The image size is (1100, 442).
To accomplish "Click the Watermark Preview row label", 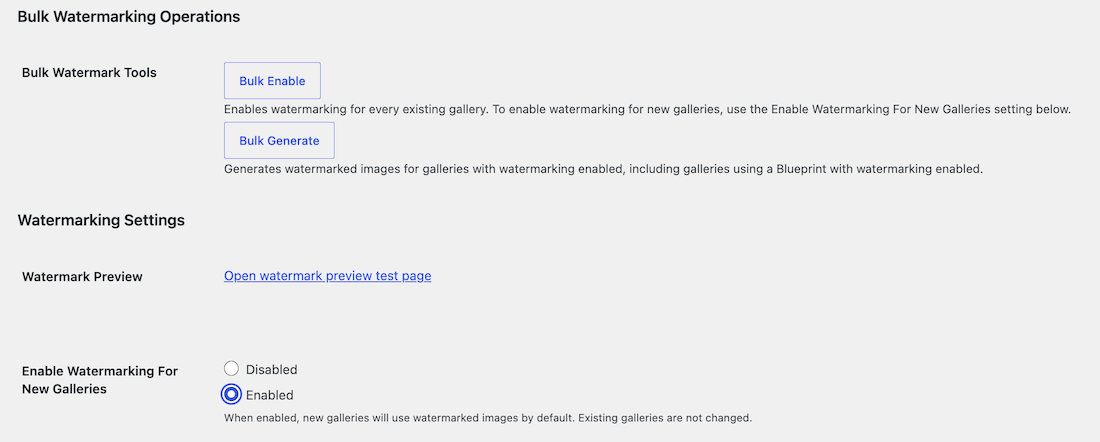I will tap(82, 276).
